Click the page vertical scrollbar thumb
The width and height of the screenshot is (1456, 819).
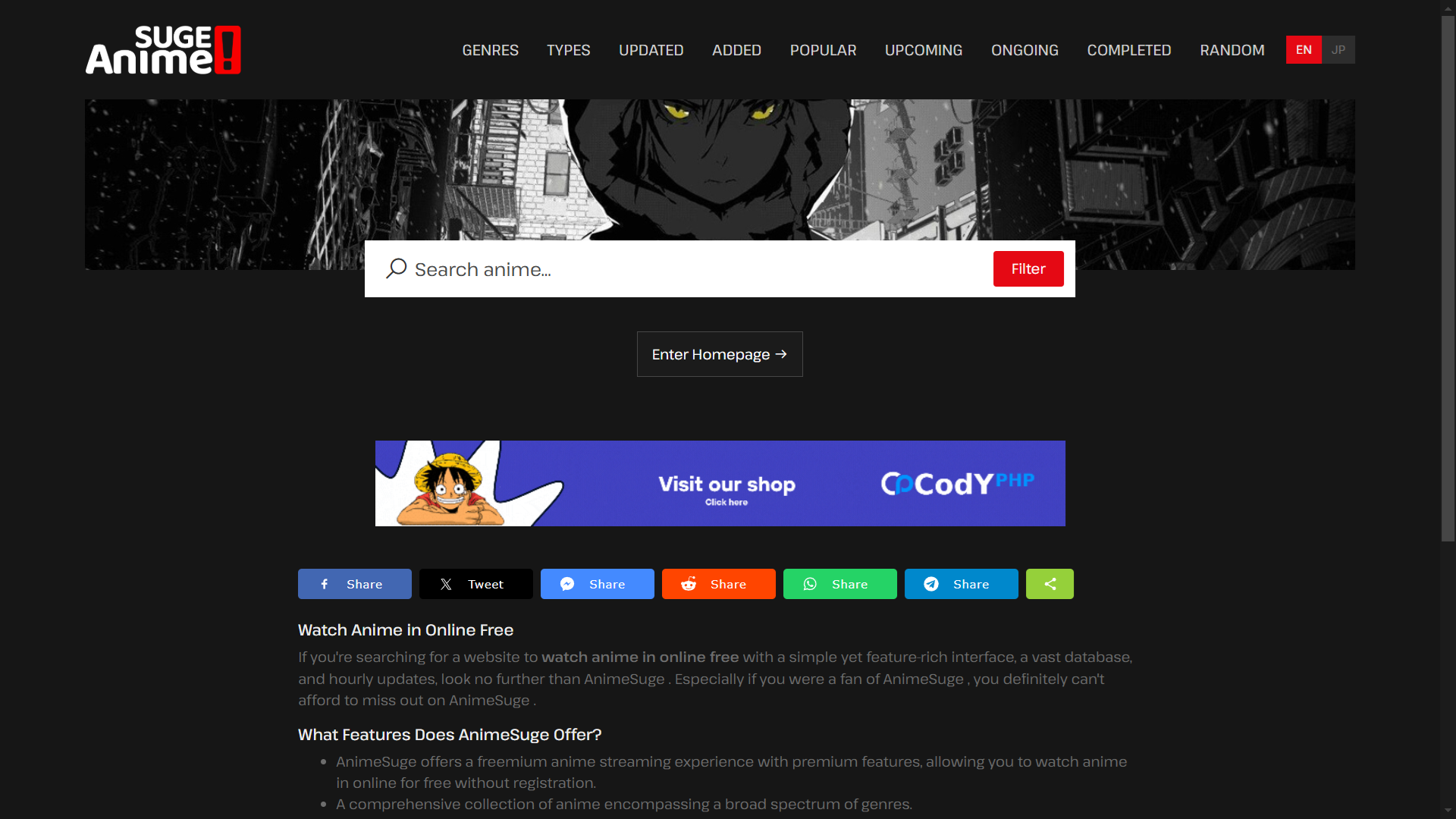(x=1448, y=277)
